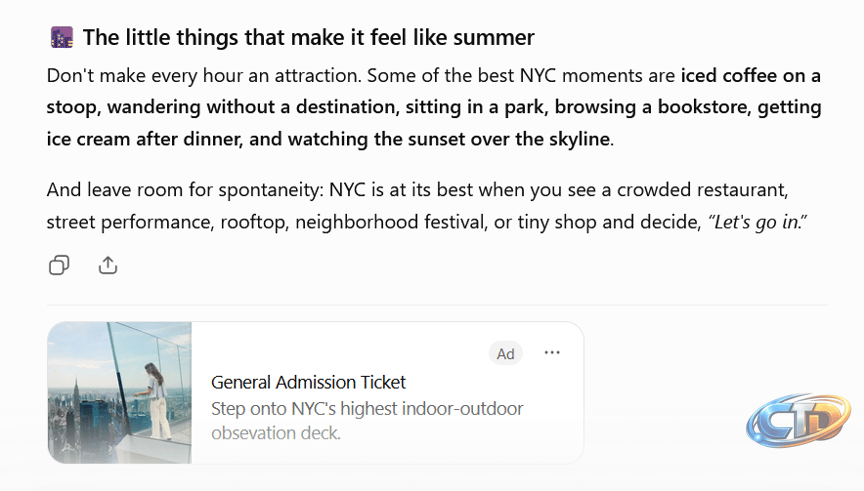Click the 'And leave room for spontaneity' sentence
The image size is (864, 491).
click(185, 190)
